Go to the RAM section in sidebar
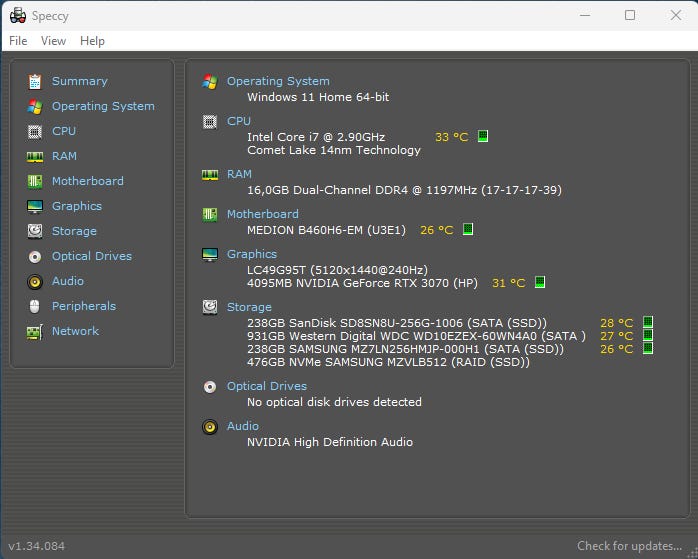This screenshot has width=698, height=559. pyautogui.click(x=64, y=156)
